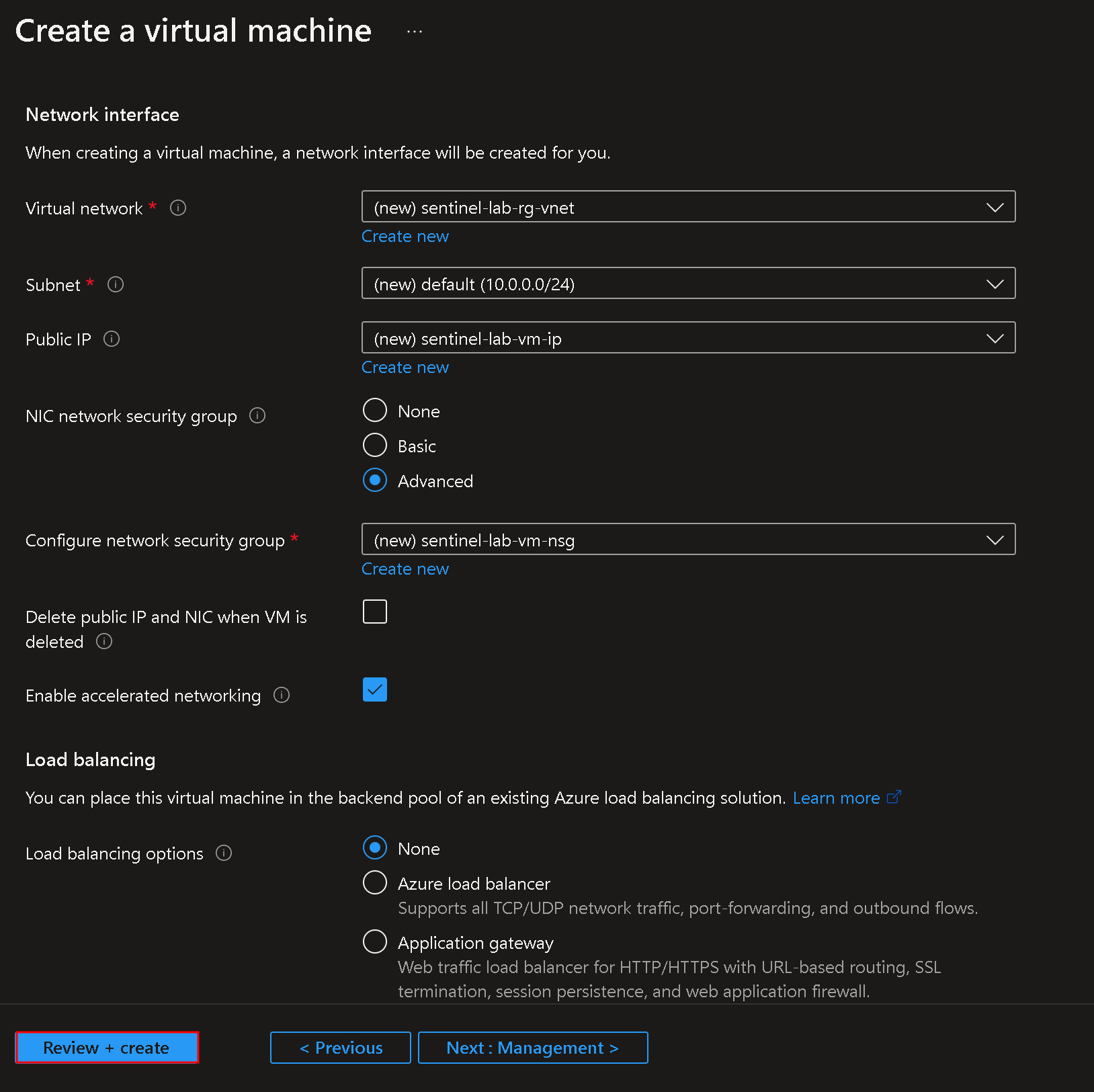1094x1092 pixels.
Task: Open the ellipsis menu beside page title
Action: (x=414, y=30)
